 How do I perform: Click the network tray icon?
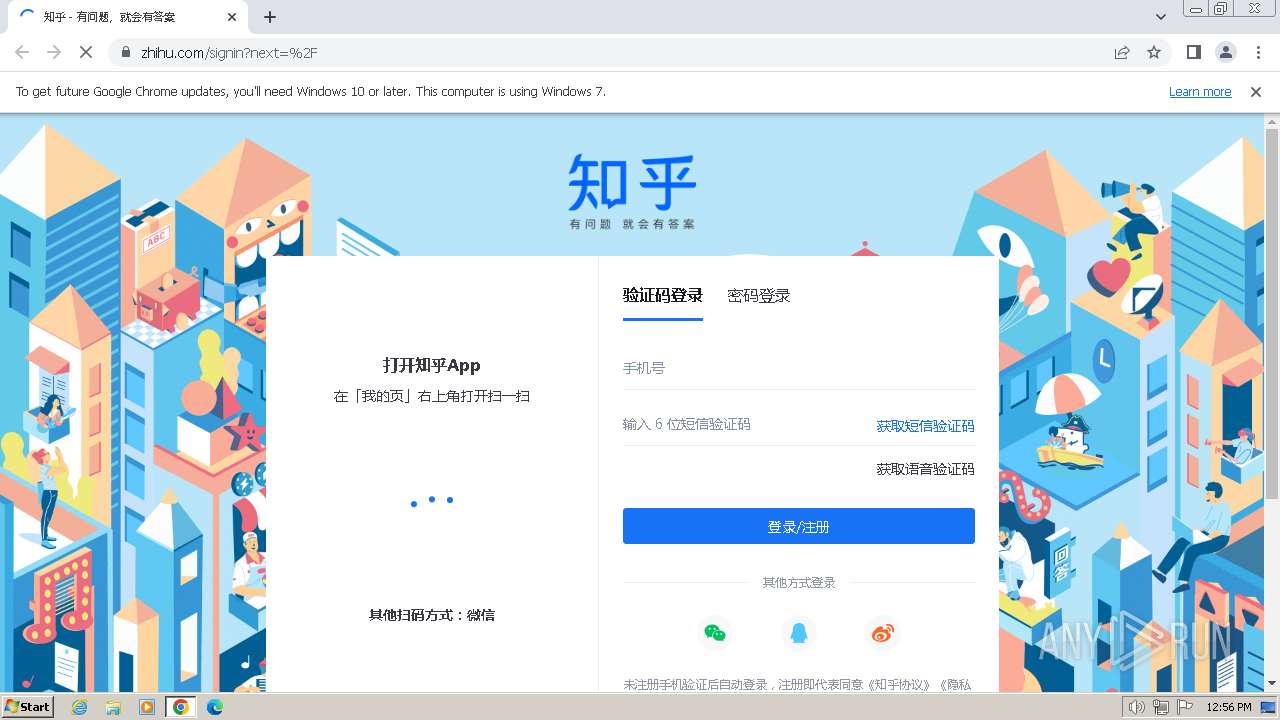point(1161,707)
